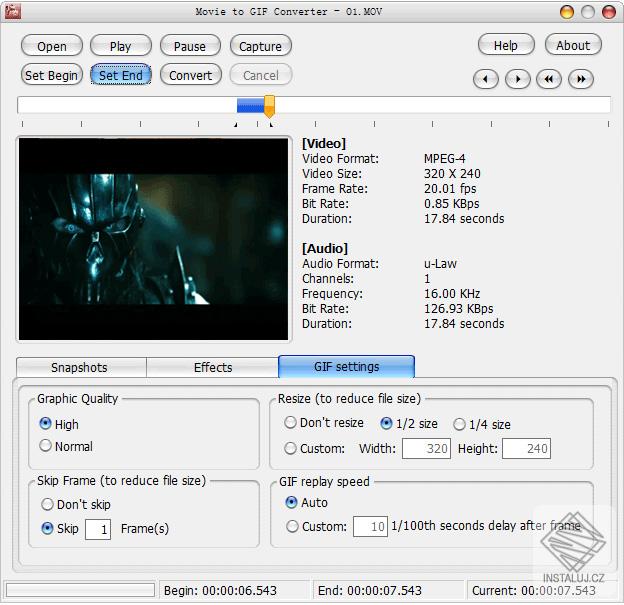Image resolution: width=624 pixels, height=605 pixels.
Task: Switch to the Effects tab
Action: pyautogui.click(x=213, y=367)
